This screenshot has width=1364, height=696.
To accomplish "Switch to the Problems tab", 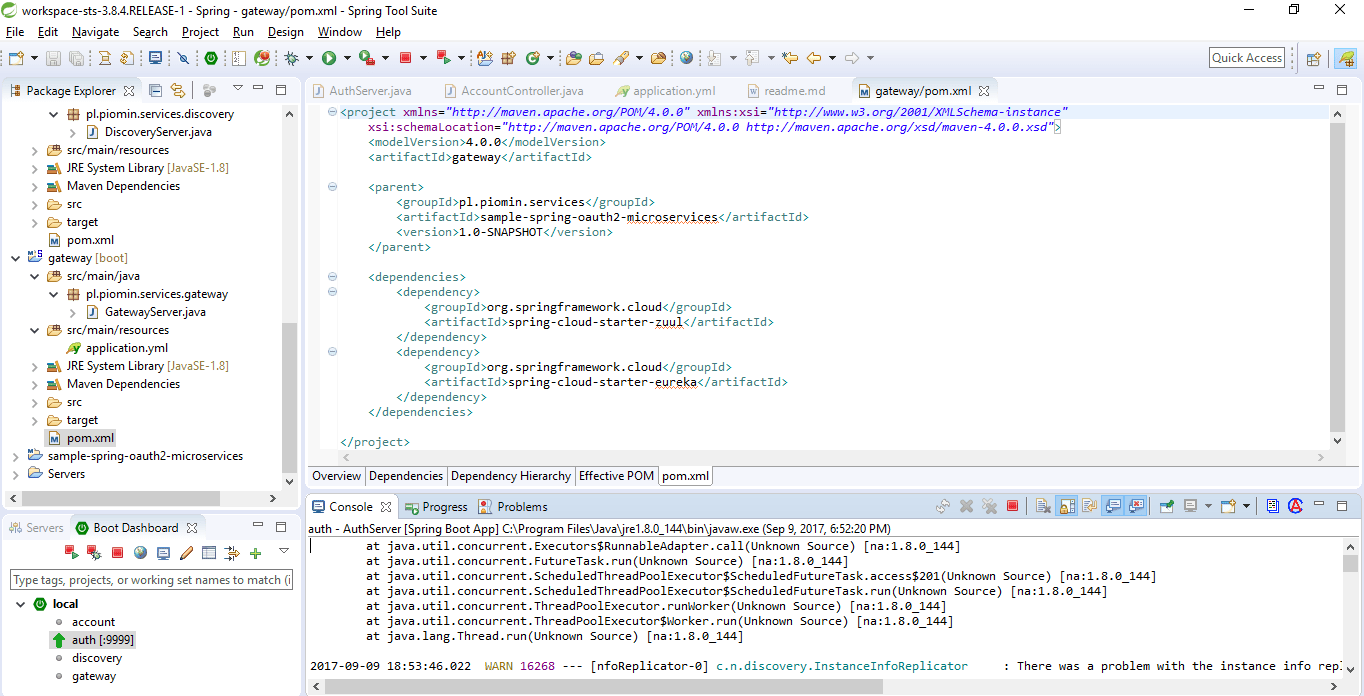I will 513,507.
